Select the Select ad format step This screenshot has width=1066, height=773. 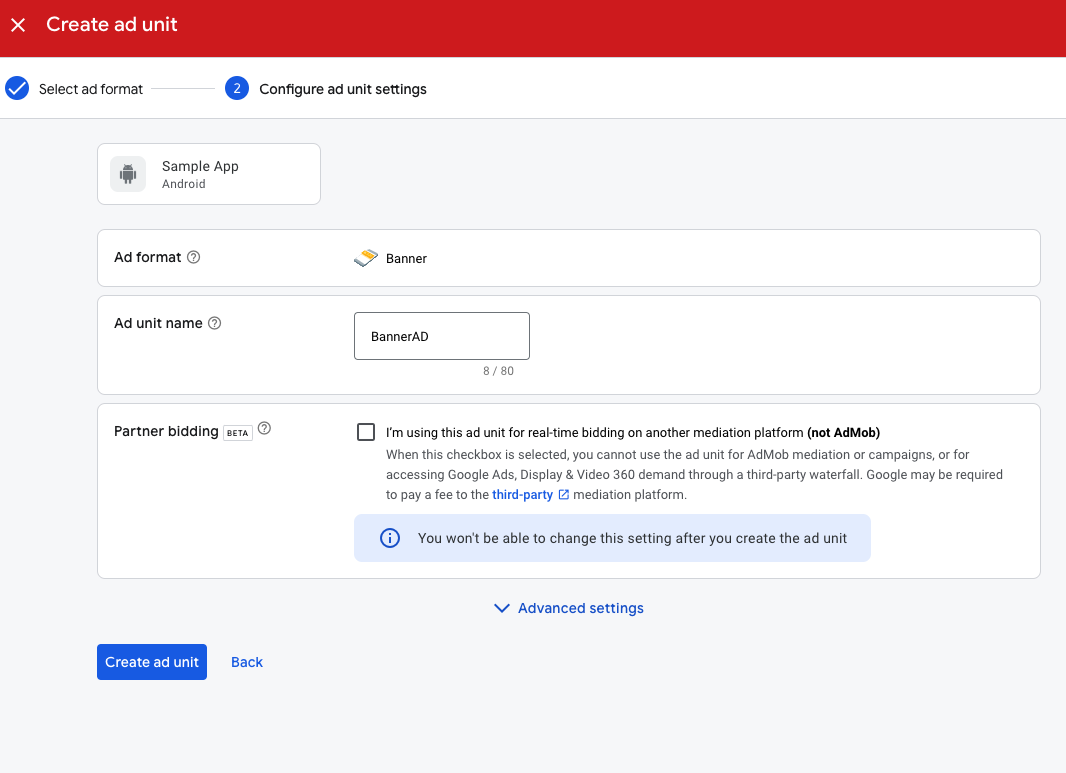point(90,88)
